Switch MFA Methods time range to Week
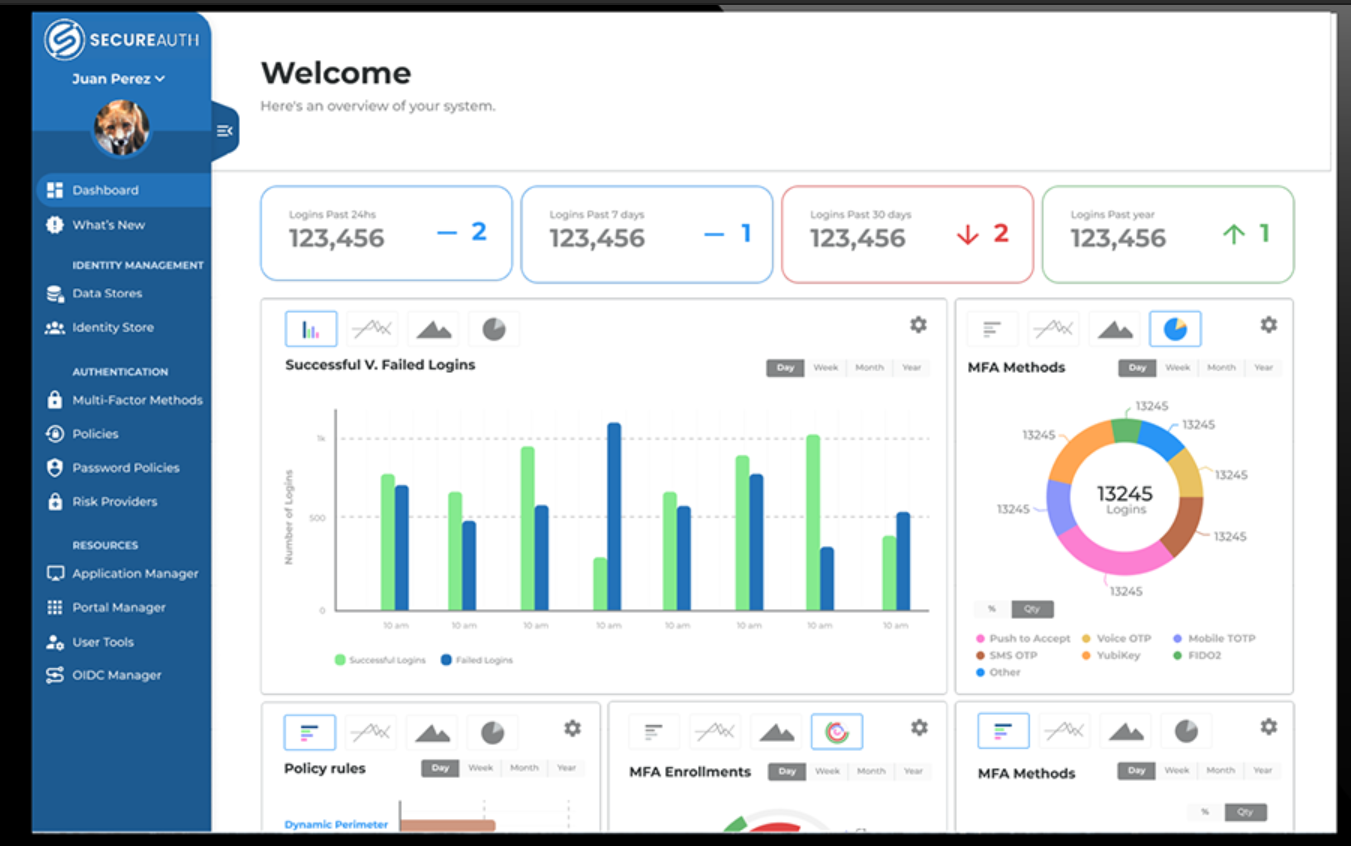The width and height of the screenshot is (1351, 846). click(x=1177, y=368)
